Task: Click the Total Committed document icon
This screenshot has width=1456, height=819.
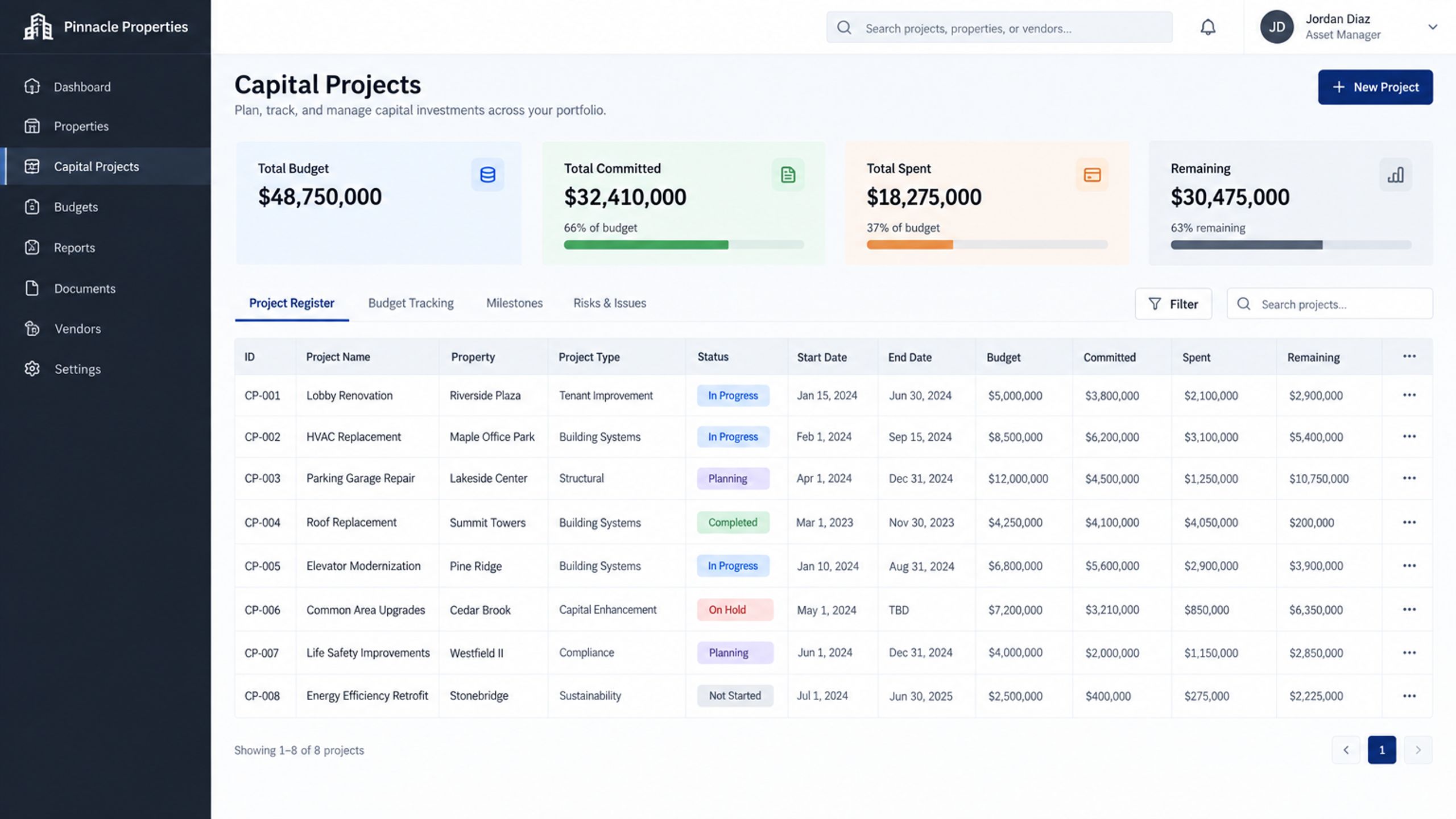Action: (788, 175)
